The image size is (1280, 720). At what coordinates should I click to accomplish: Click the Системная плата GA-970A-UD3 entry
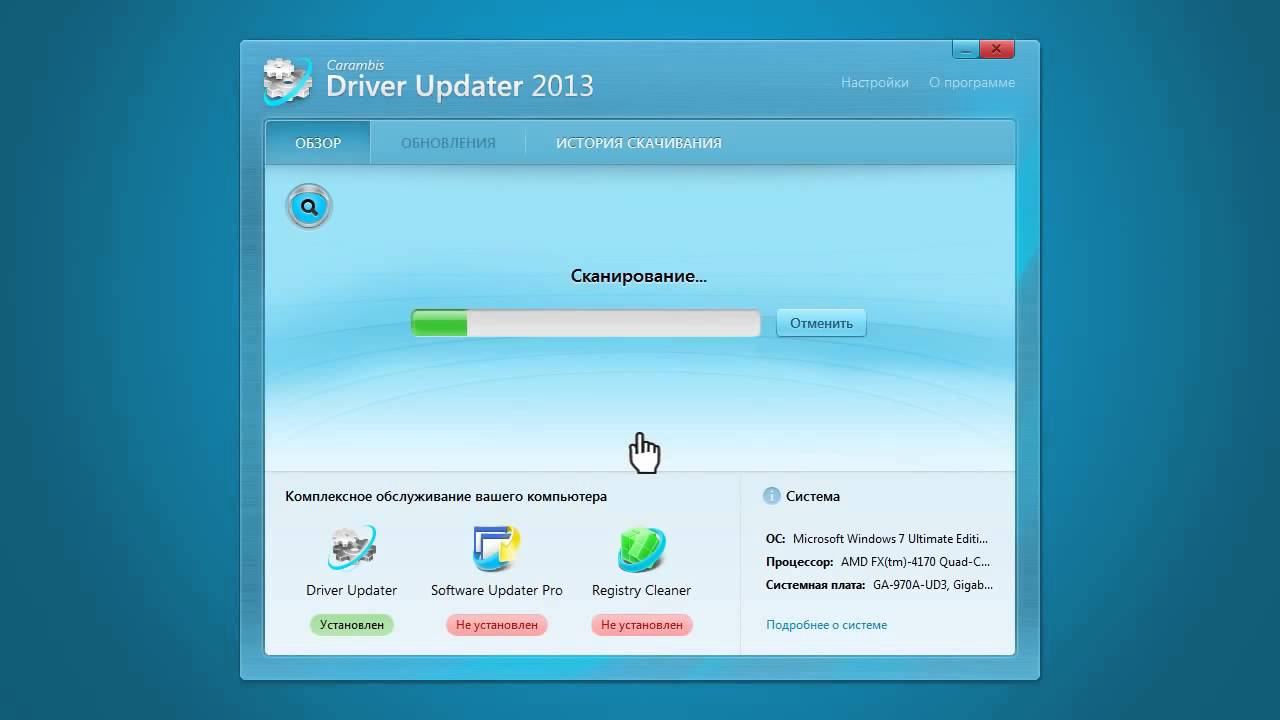879,585
